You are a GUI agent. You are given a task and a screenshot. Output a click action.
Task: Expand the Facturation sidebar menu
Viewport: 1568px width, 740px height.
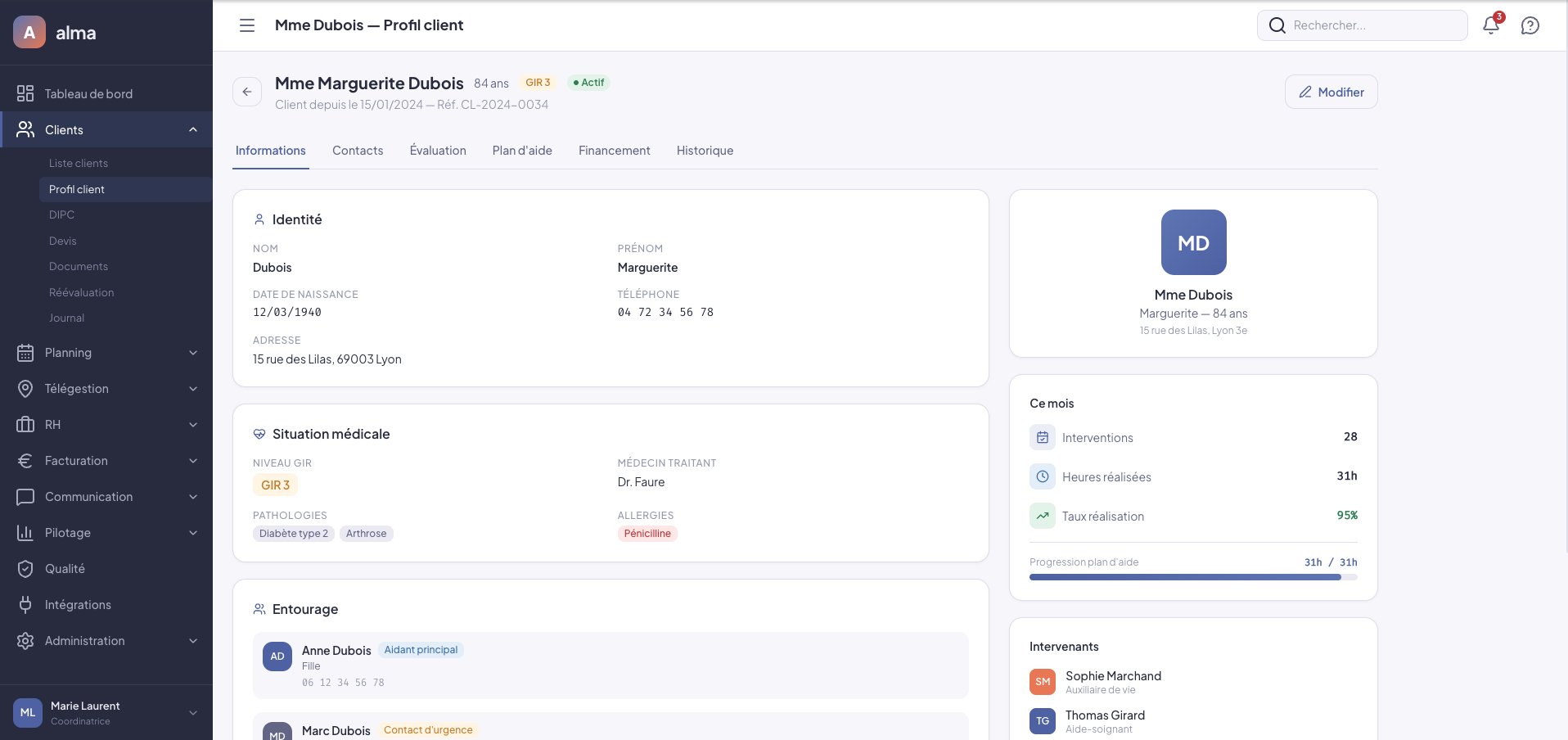106,461
